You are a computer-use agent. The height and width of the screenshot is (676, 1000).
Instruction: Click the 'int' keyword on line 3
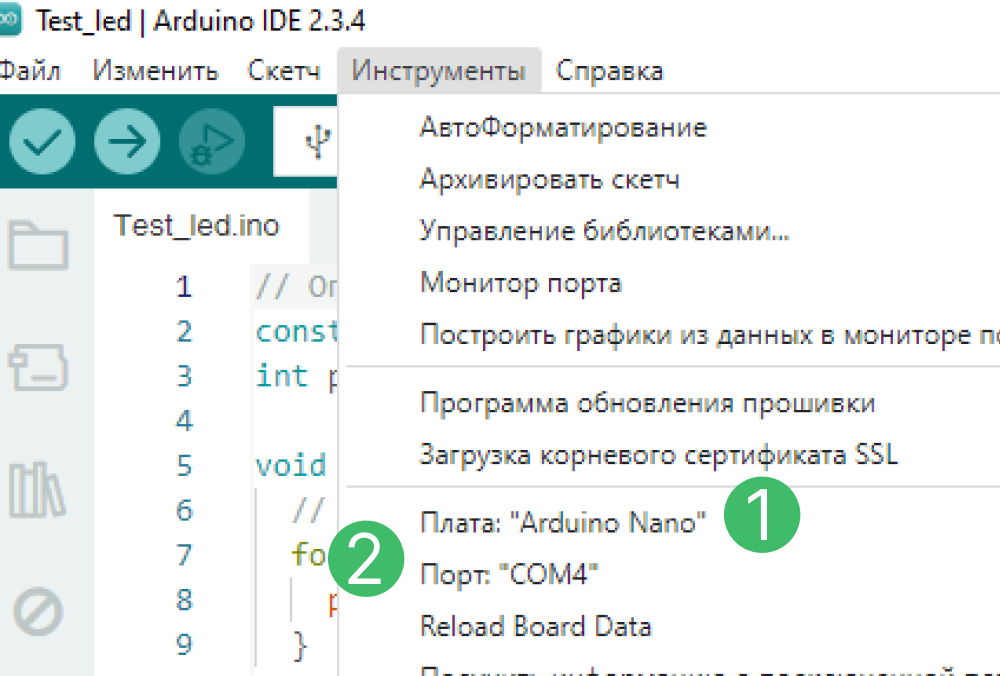pos(282,376)
